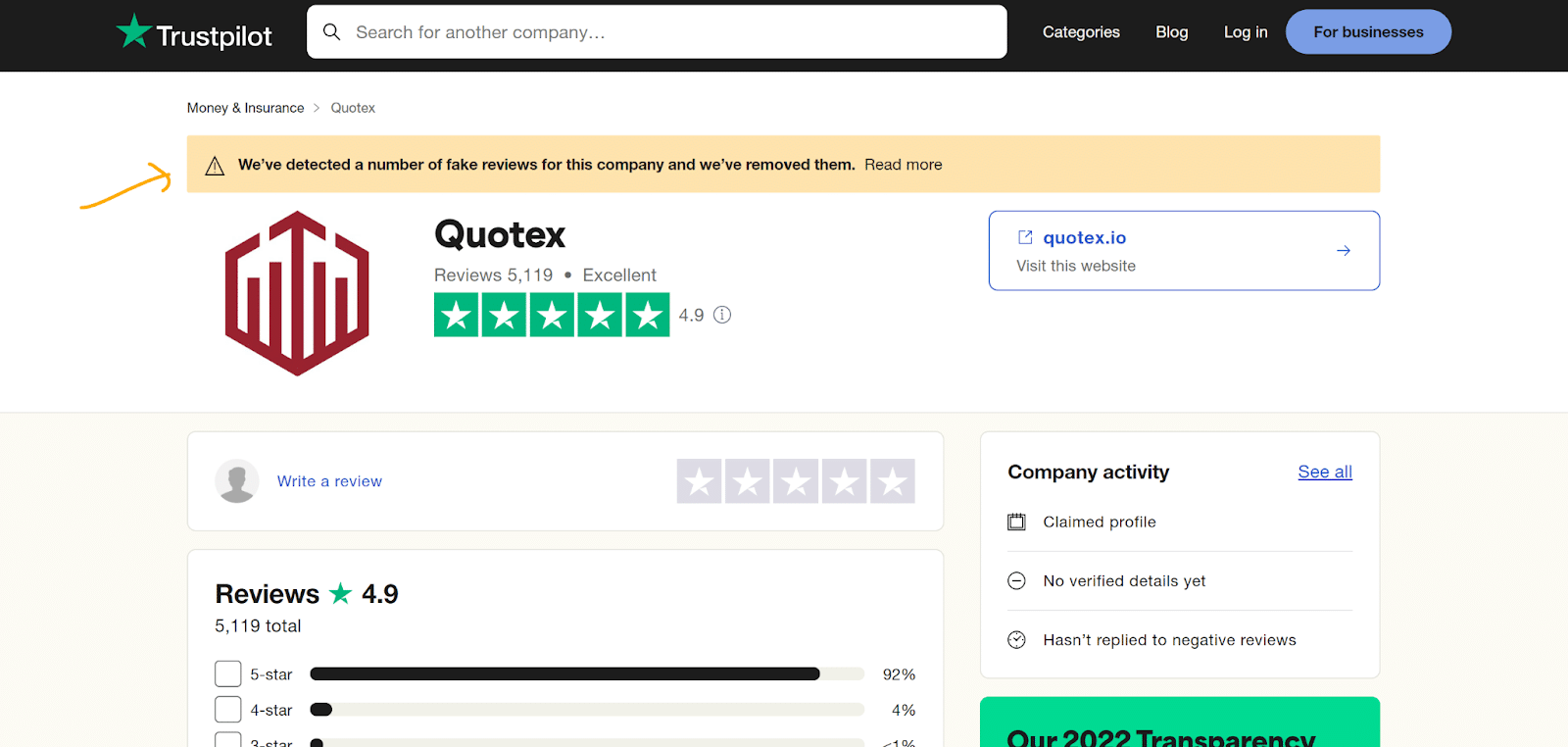Rate one star in review selector

[x=700, y=481]
